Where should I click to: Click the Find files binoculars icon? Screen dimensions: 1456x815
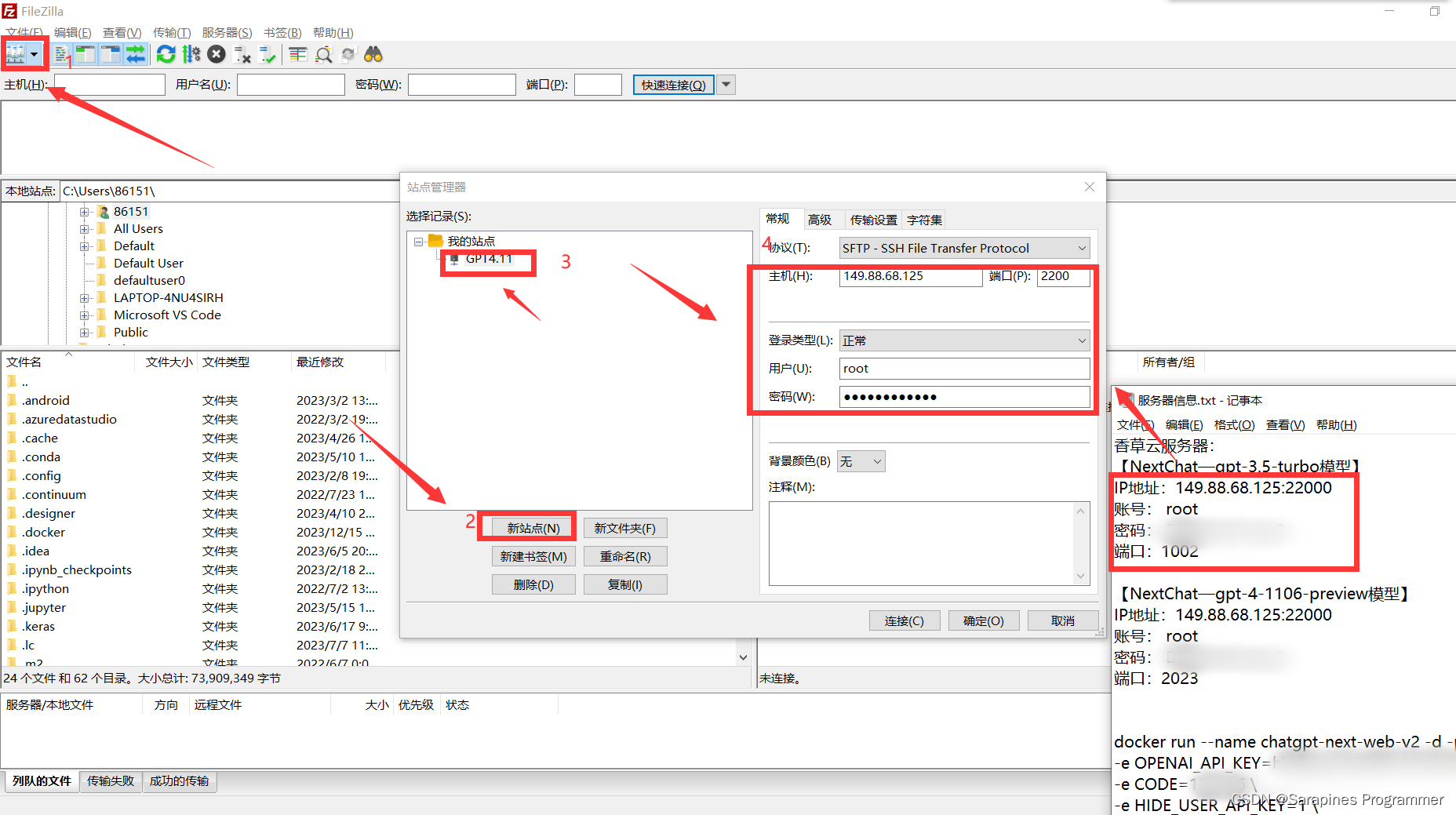click(373, 53)
